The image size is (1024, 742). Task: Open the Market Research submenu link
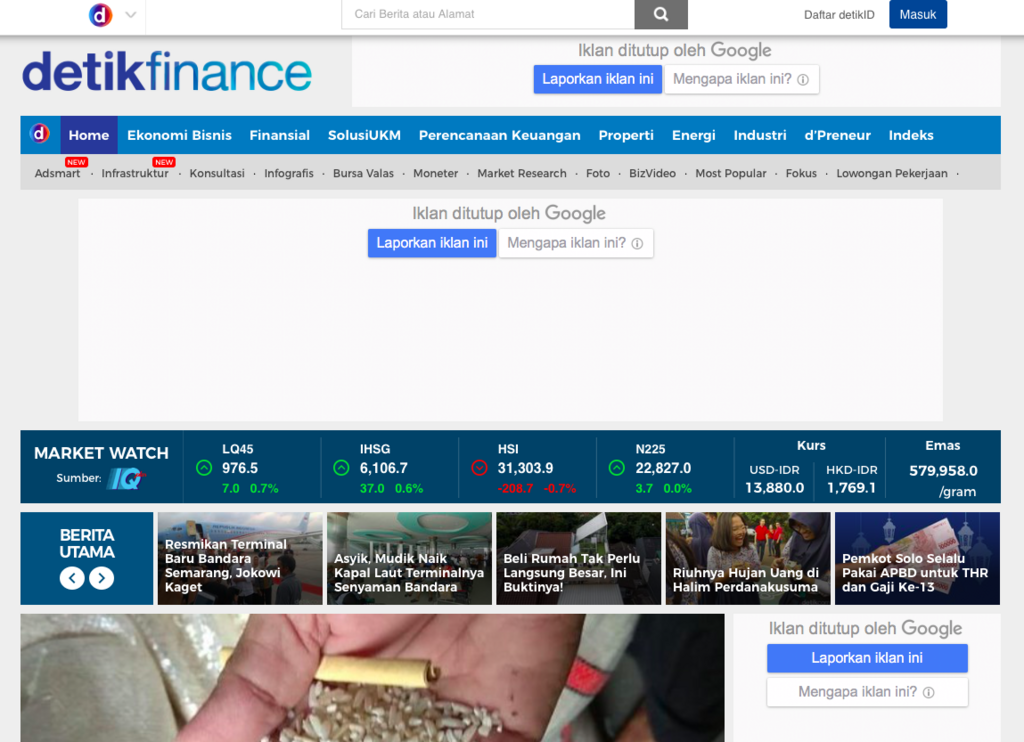(x=522, y=173)
